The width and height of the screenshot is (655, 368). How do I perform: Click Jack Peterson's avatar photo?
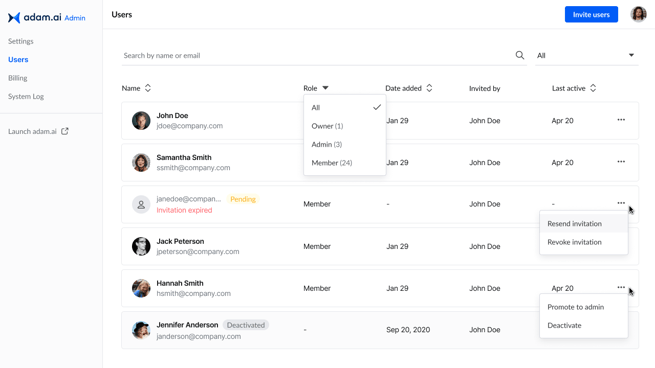point(141,246)
